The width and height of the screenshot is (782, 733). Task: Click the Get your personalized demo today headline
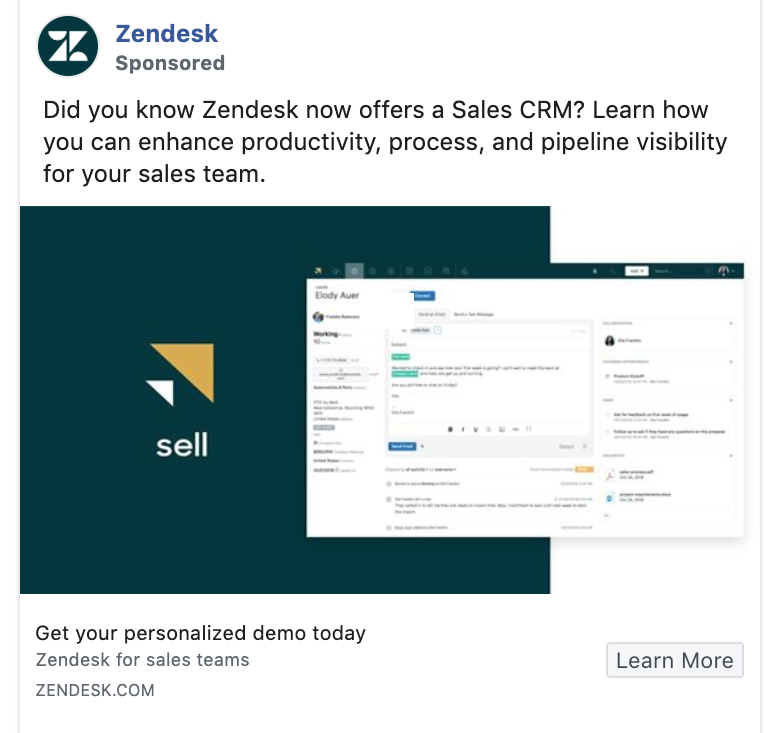coord(200,633)
